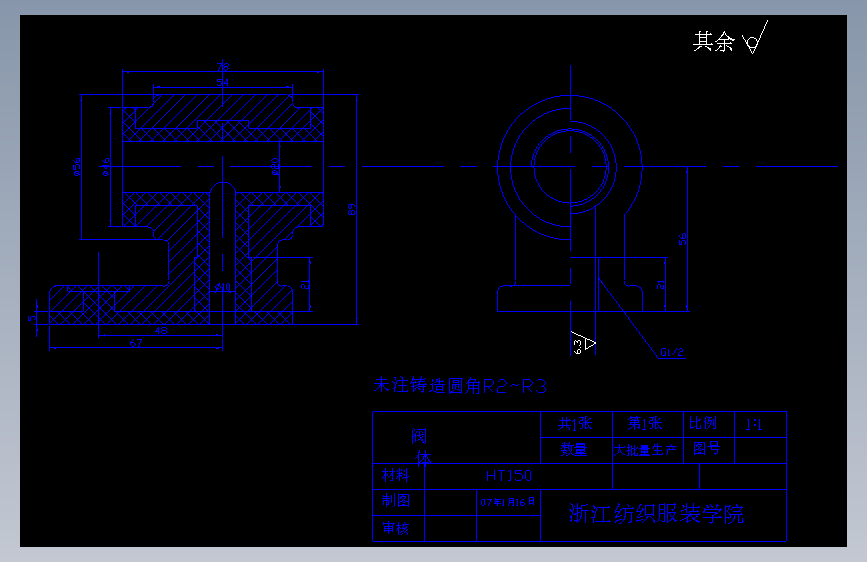Click the 54 dimension value
The width and height of the screenshot is (867, 562).
pyautogui.click(x=222, y=82)
